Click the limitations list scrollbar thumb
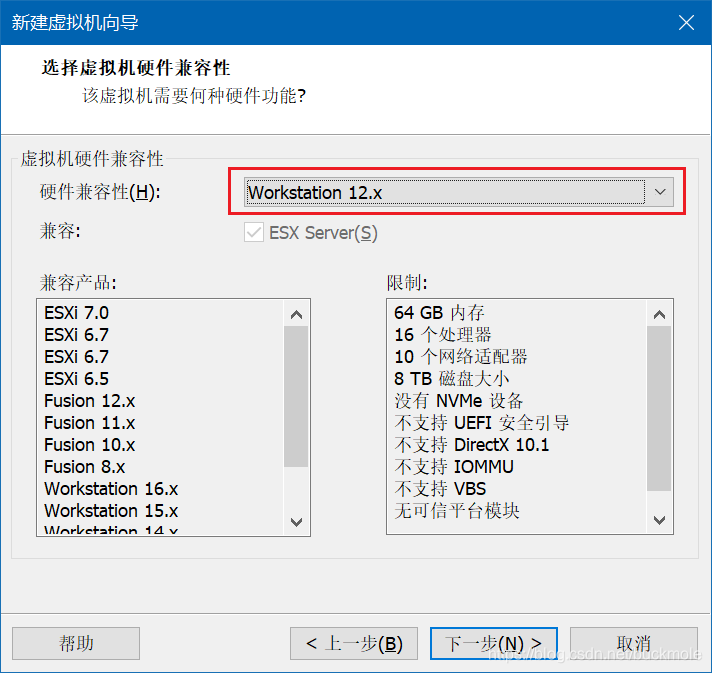The image size is (712, 673). 659,408
